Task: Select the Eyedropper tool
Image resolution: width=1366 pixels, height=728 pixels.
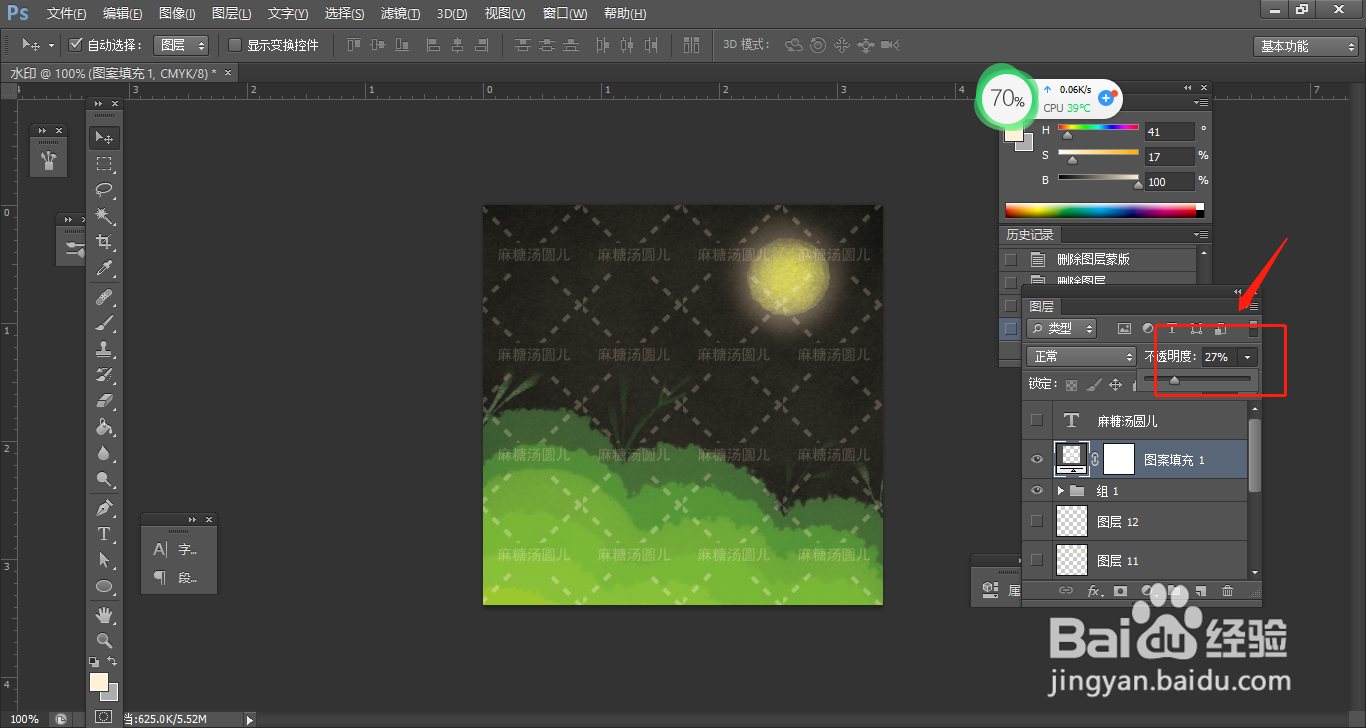Action: tap(104, 268)
